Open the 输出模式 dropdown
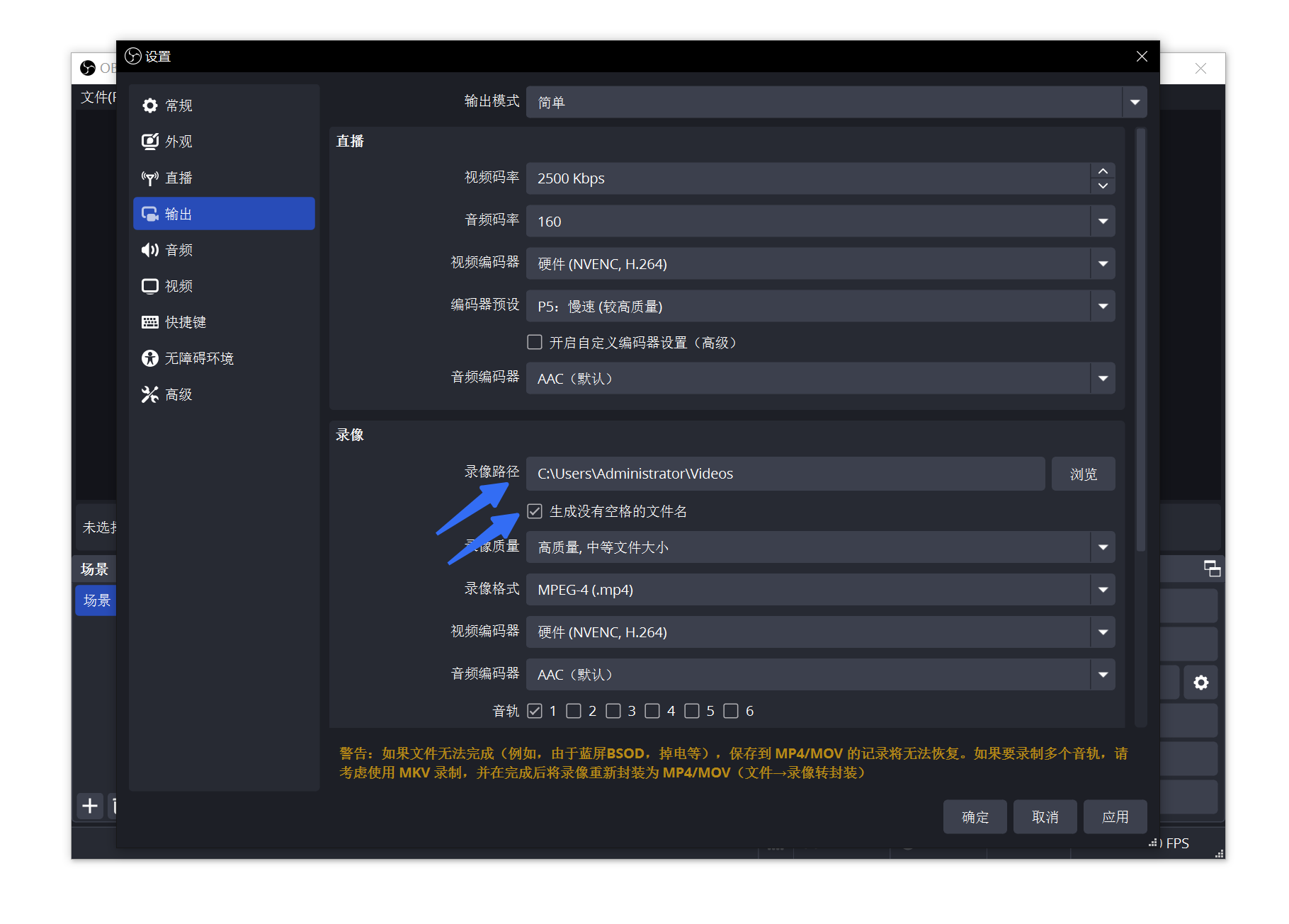Screen dimensions: 1289x924 [x=836, y=103]
